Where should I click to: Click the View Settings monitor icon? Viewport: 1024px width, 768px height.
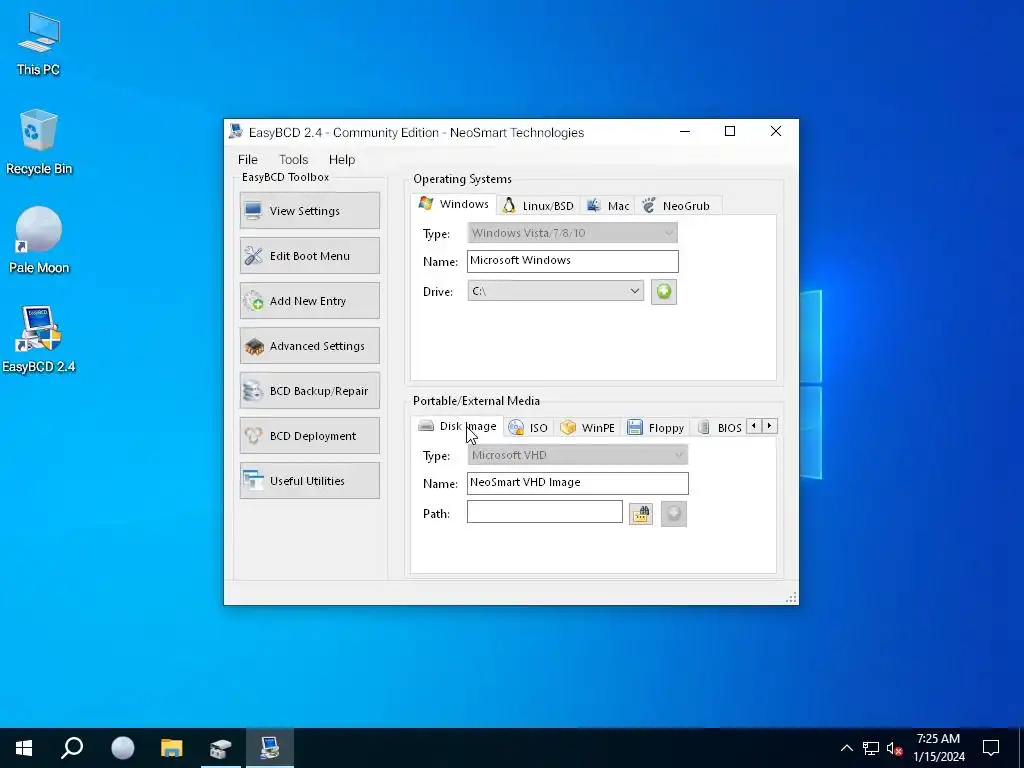[253, 210]
